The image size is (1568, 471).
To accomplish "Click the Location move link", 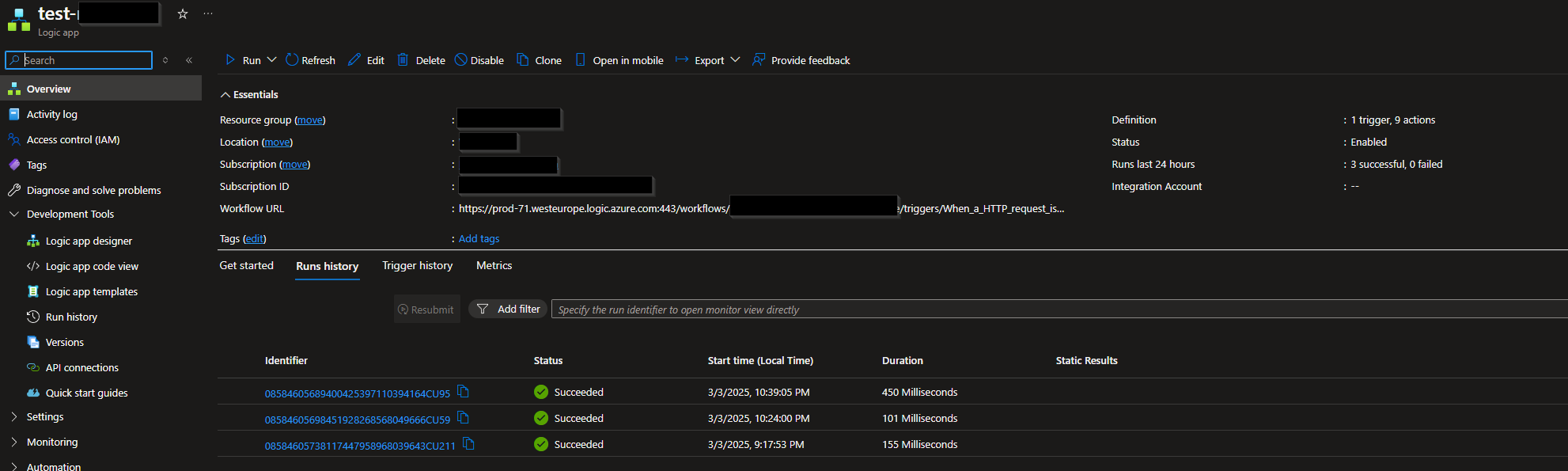I will click(x=277, y=142).
